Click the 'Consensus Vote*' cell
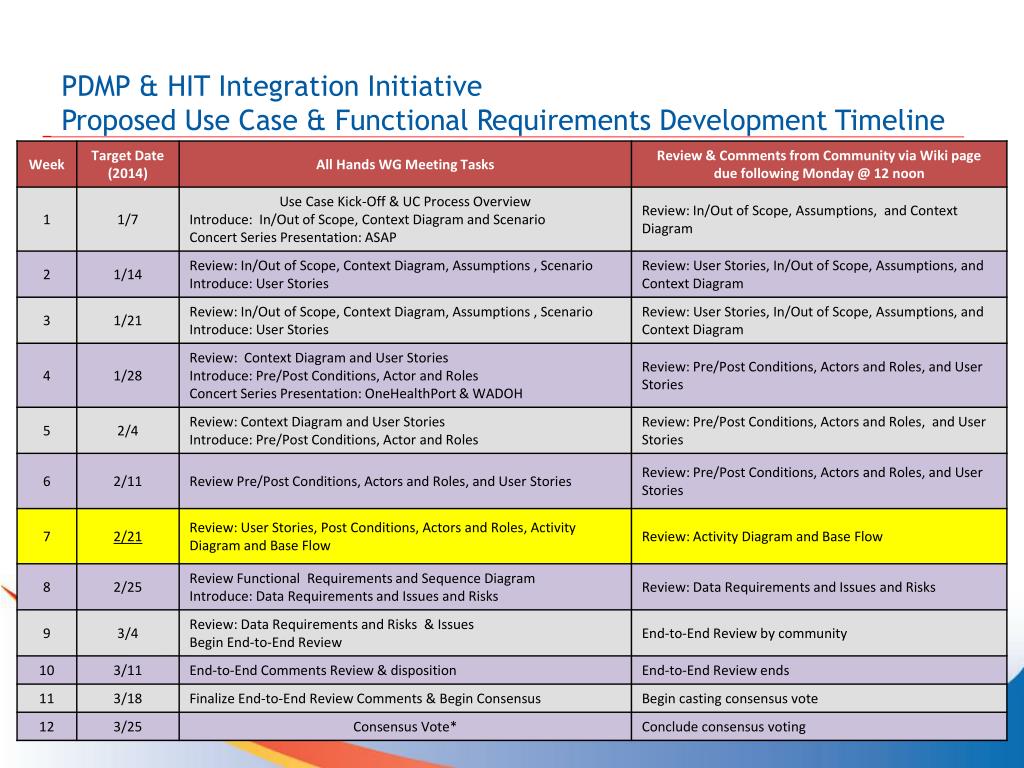This screenshot has height=768, width=1024. coord(405,726)
